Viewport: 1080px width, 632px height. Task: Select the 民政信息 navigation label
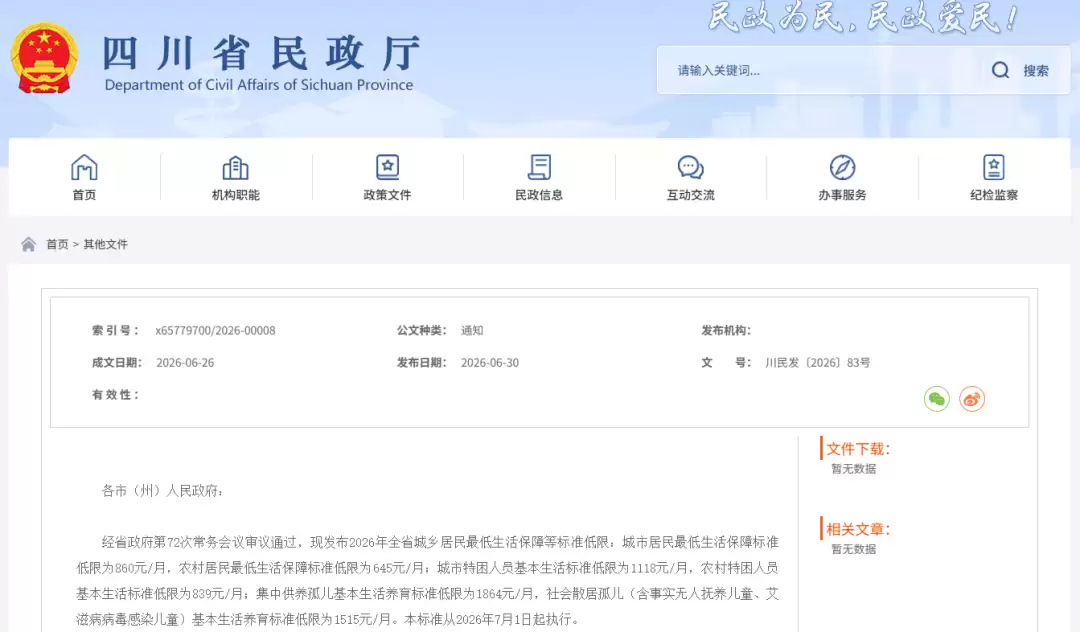tap(539, 195)
